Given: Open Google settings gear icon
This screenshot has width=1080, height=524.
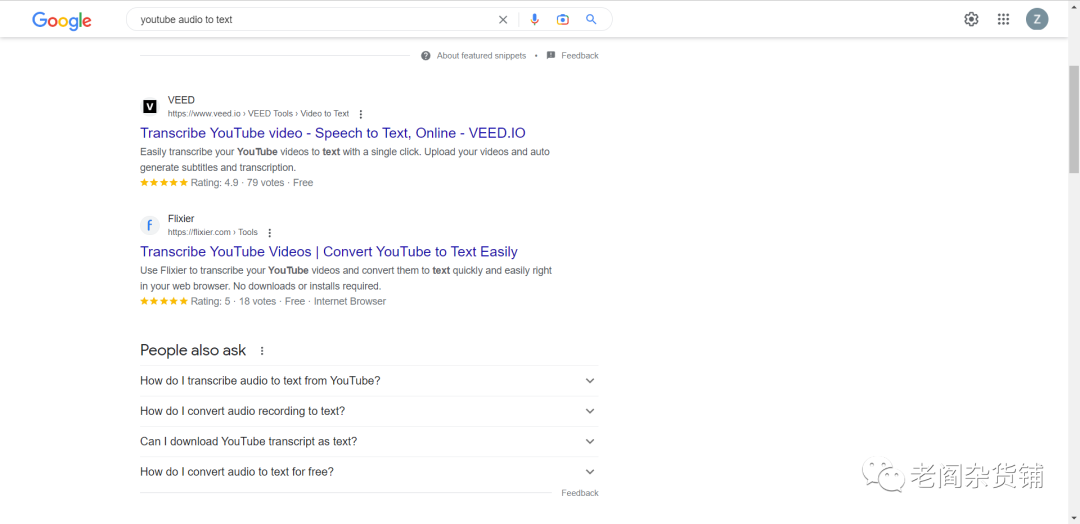Looking at the screenshot, I should [971, 19].
